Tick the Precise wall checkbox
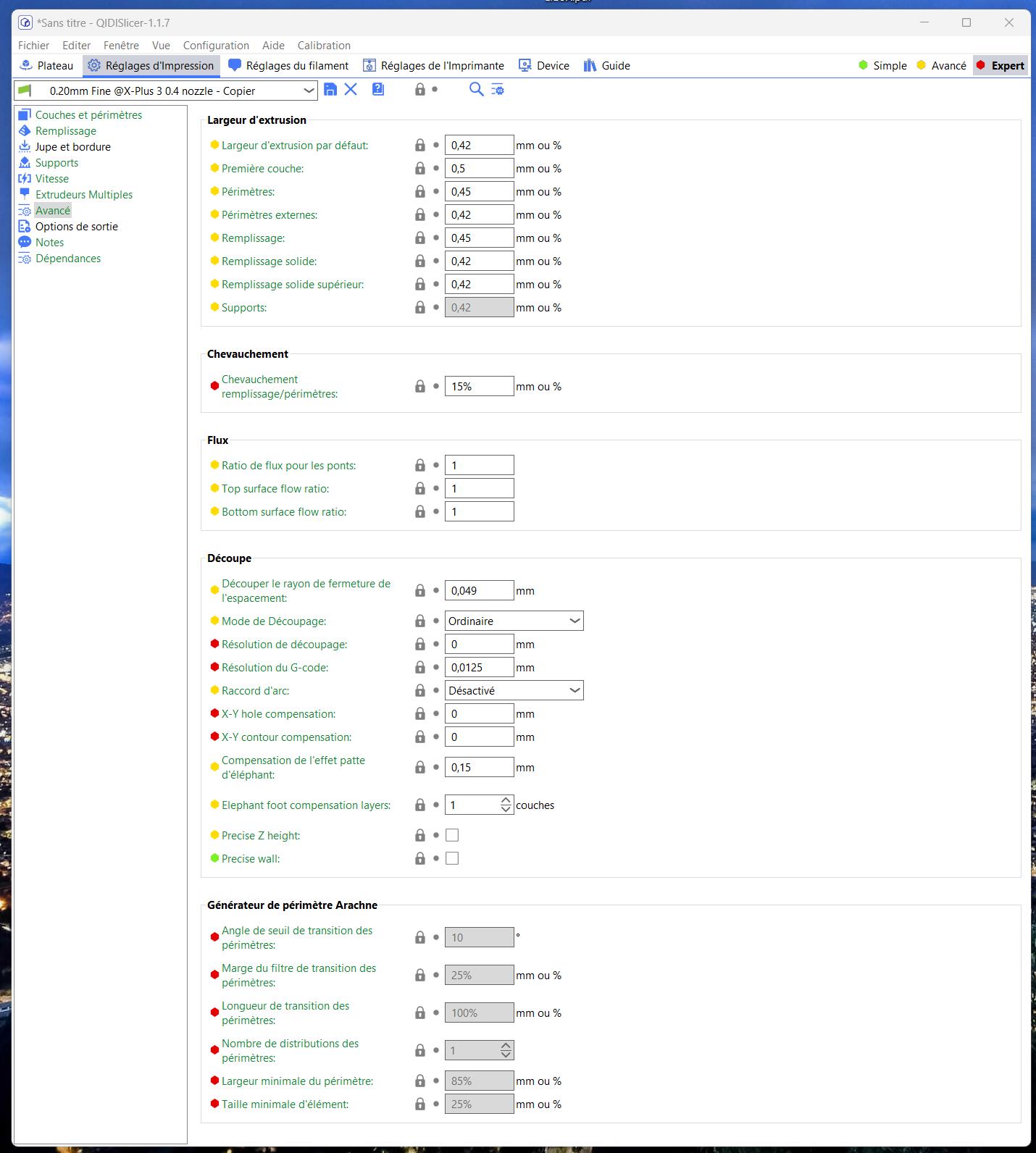 pos(452,858)
